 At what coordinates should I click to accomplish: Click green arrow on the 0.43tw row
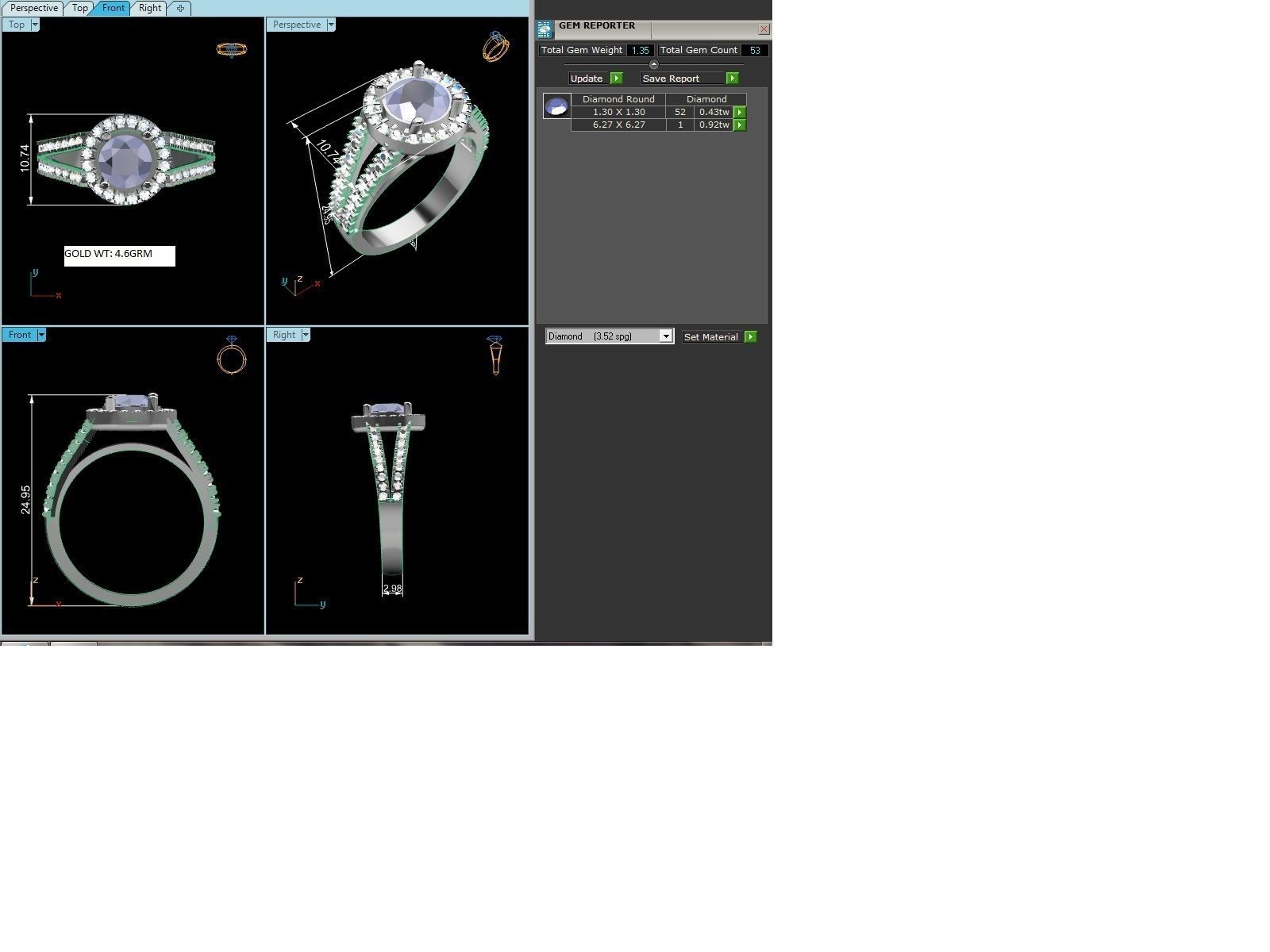point(740,112)
